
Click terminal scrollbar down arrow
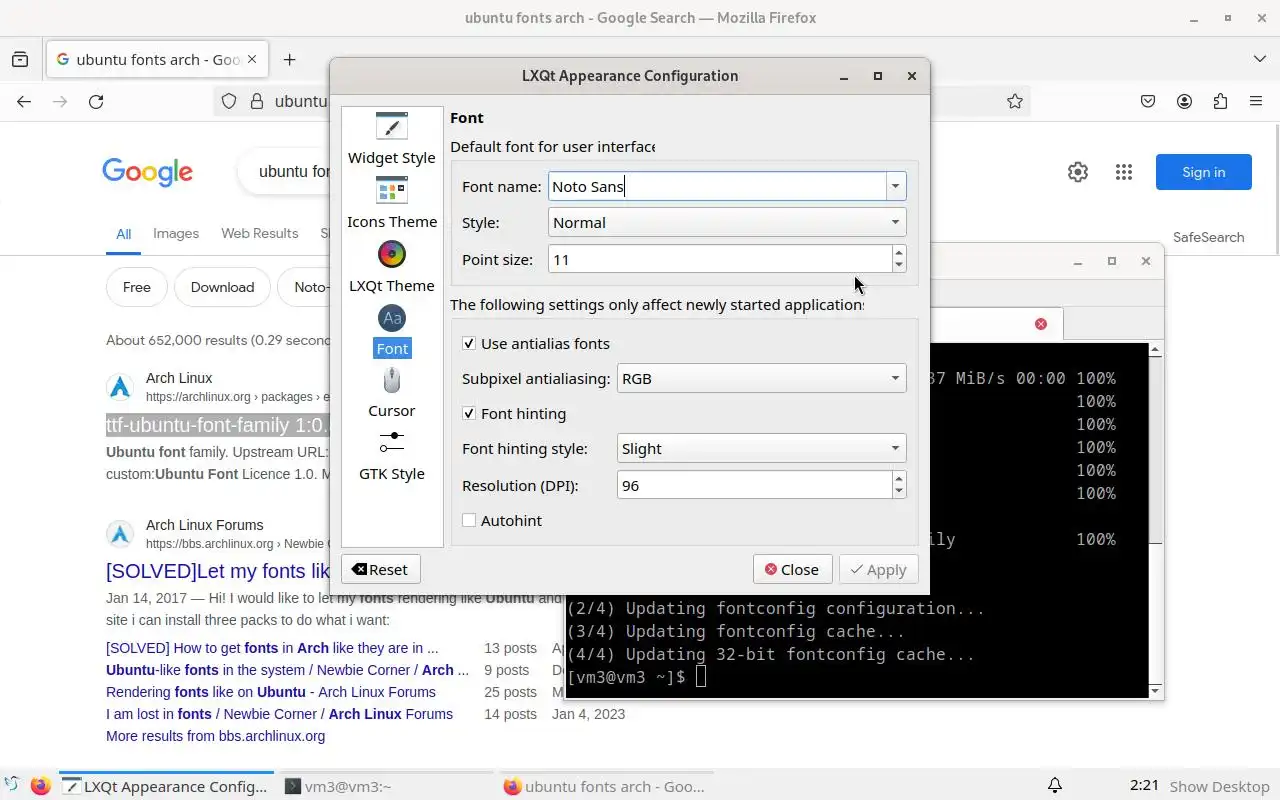point(1156,690)
